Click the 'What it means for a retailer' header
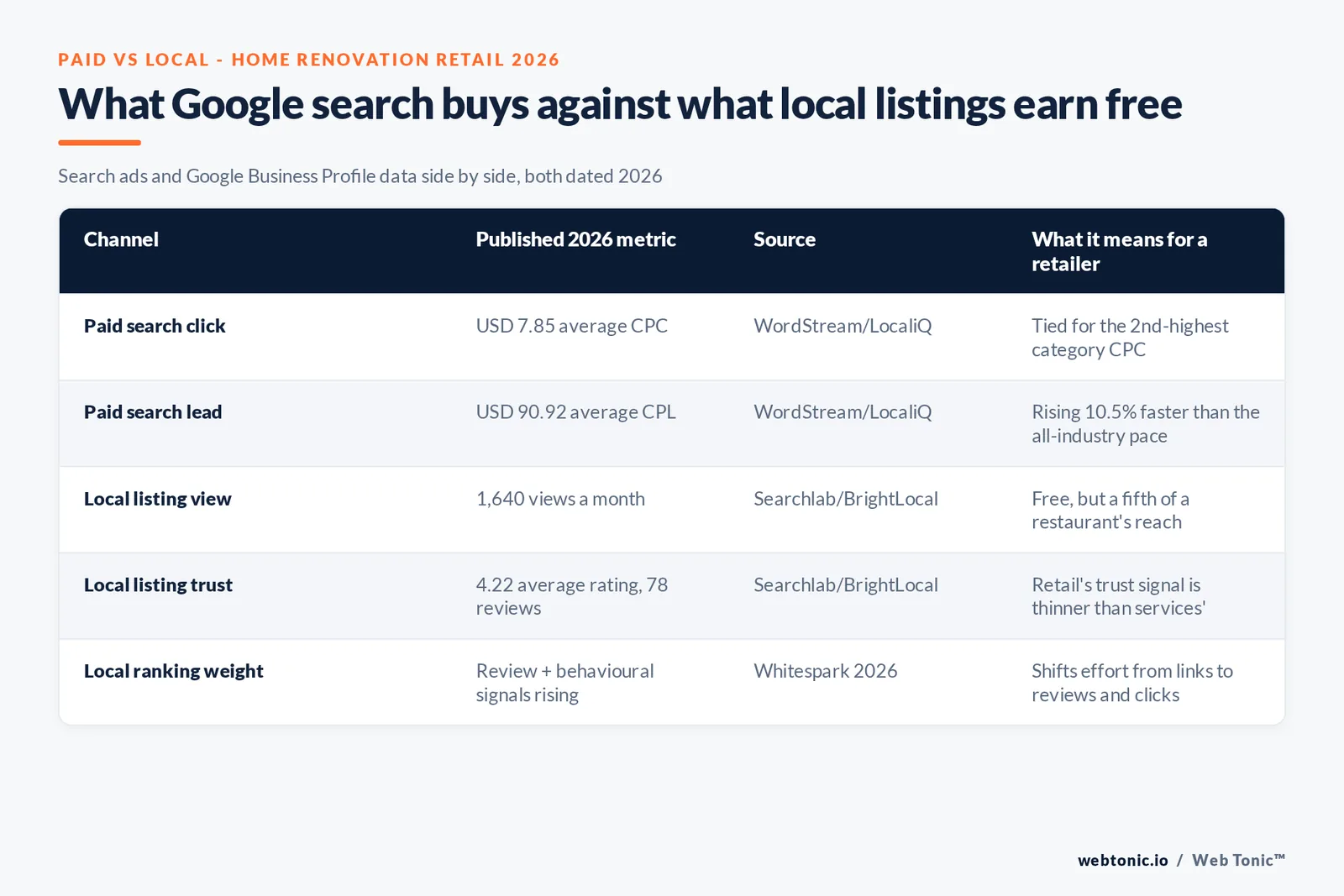 pos(1119,251)
